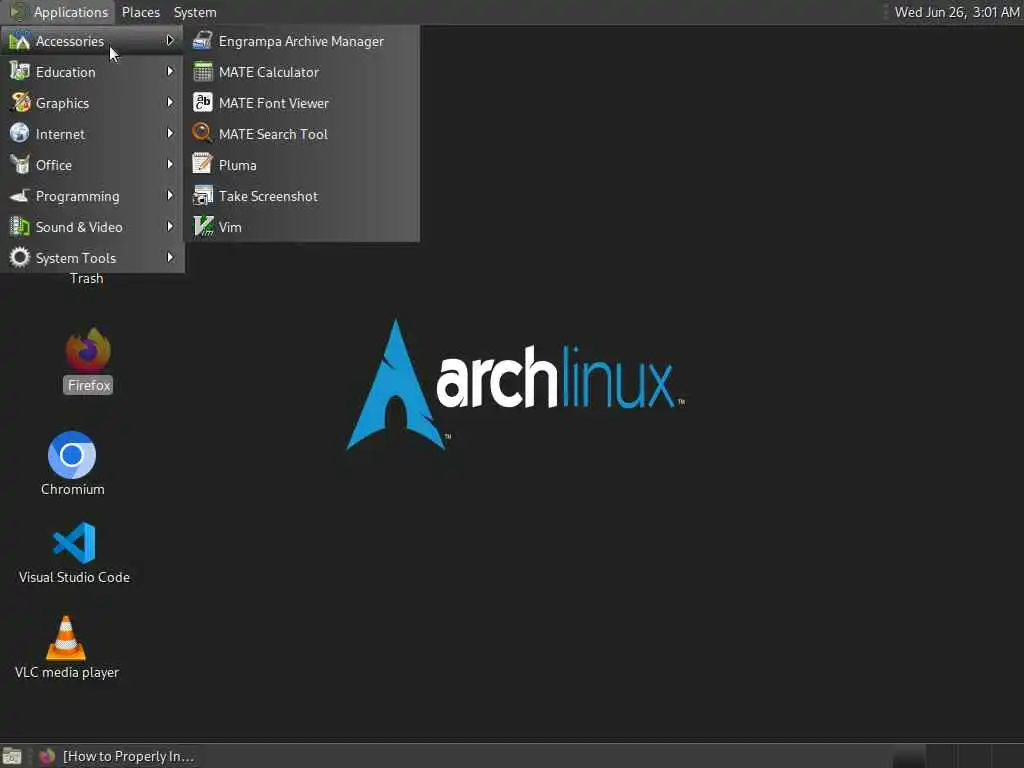
Task: Click the Firefox desktop label
Action: [89, 385]
